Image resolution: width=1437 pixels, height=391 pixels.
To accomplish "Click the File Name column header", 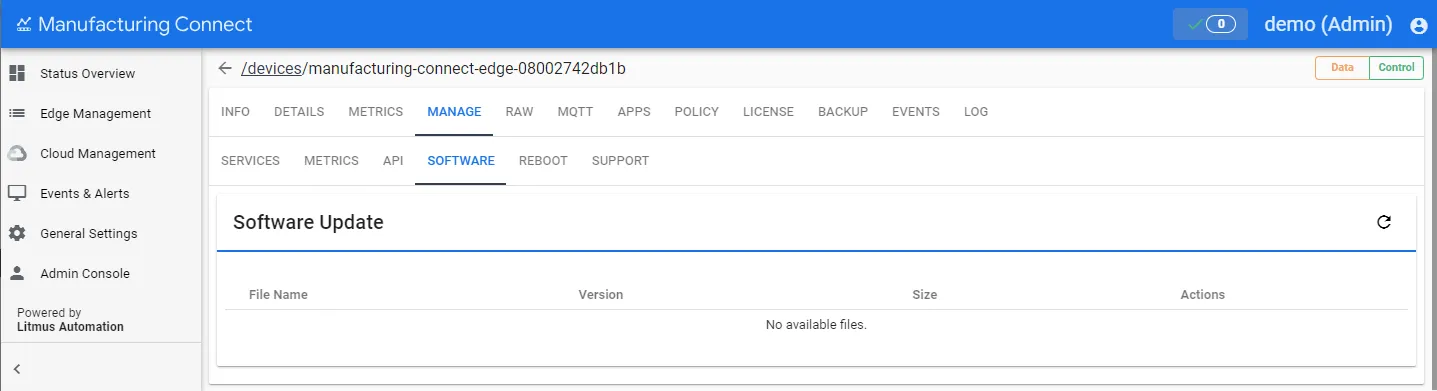I will pos(278,295).
